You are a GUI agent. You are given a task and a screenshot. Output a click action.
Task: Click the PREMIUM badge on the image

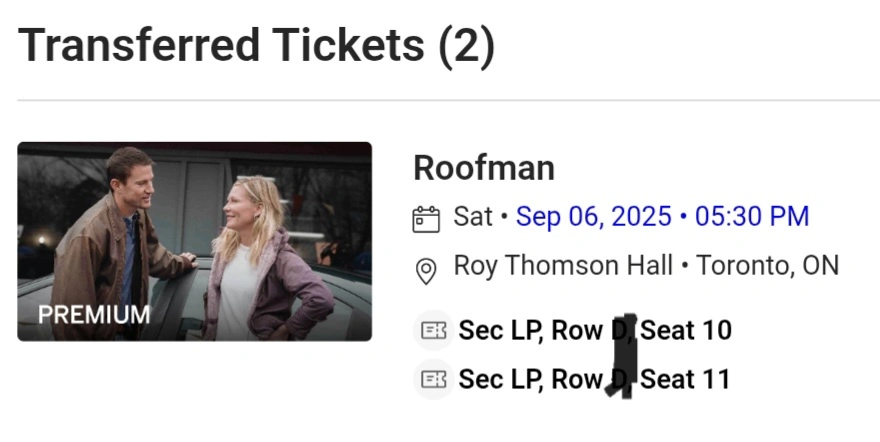point(94,315)
